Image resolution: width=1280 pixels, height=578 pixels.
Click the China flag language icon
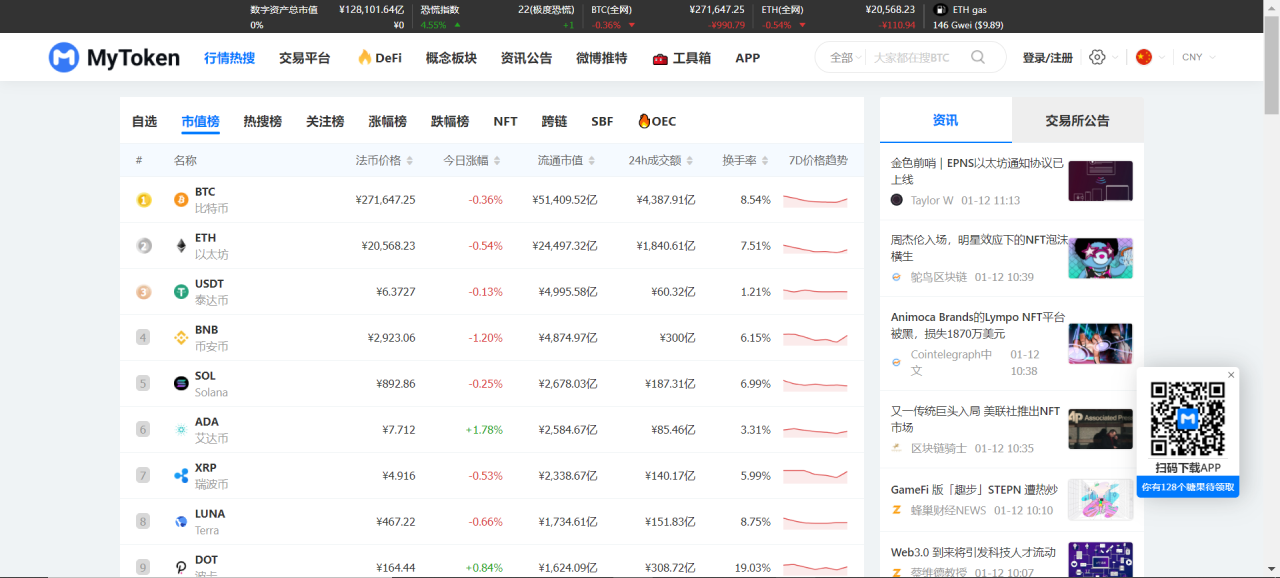1144,57
